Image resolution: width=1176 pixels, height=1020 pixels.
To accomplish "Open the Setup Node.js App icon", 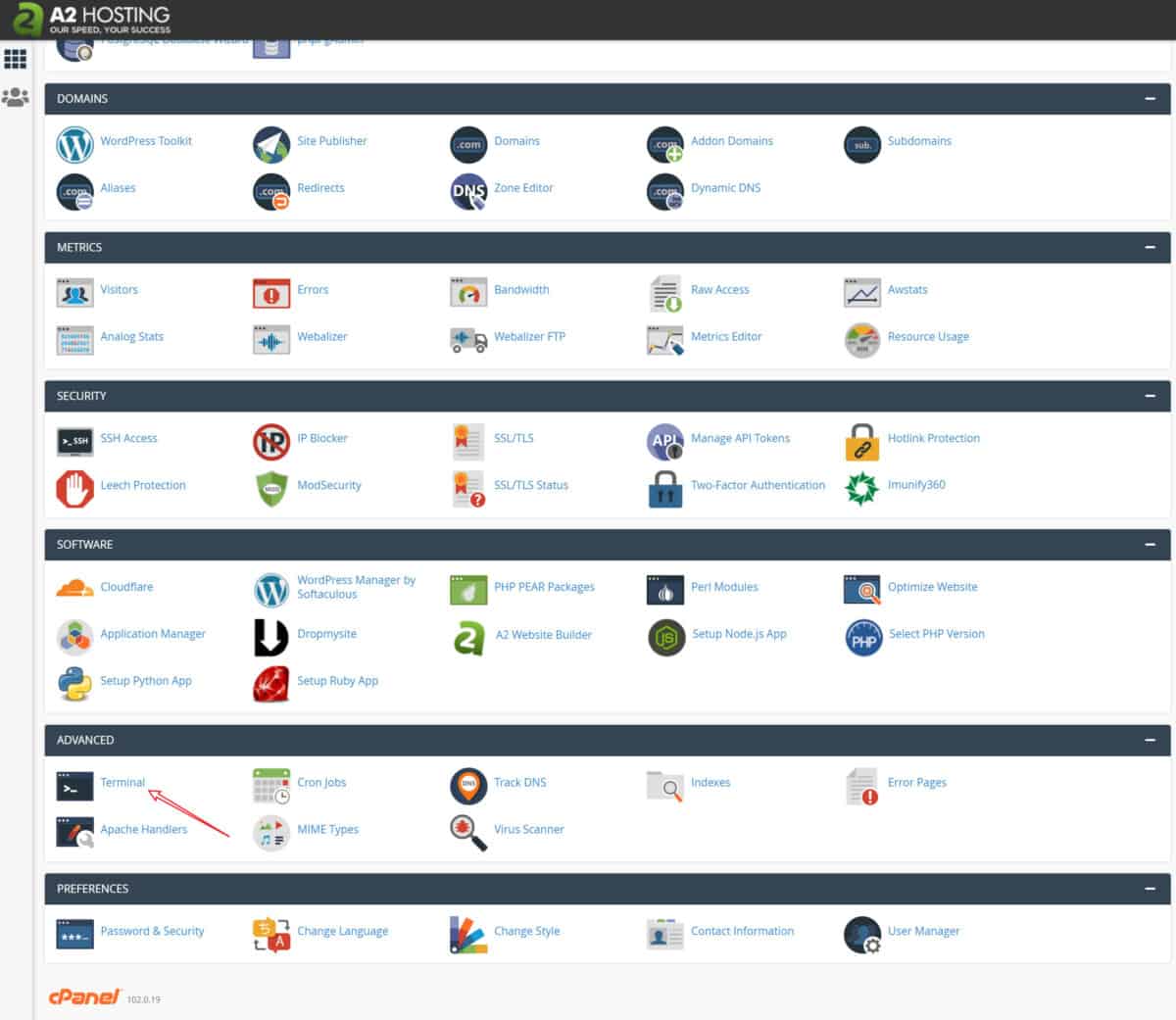I will 666,637.
